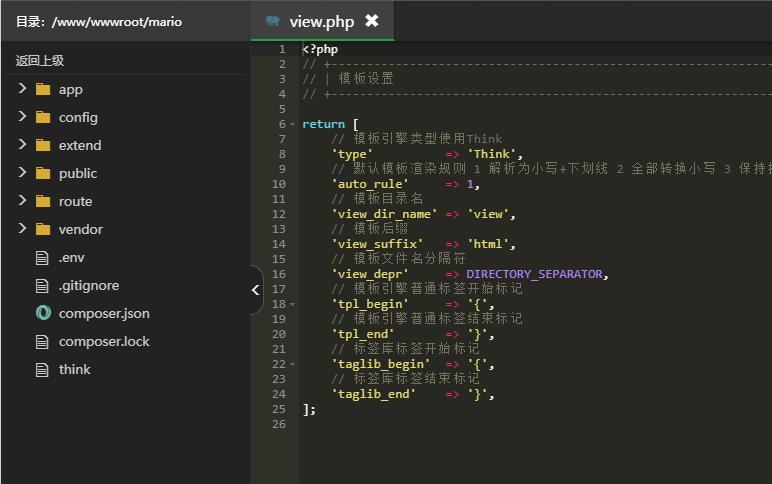This screenshot has height=484, width=772.
Task: Click the .env file icon
Action: 42,258
